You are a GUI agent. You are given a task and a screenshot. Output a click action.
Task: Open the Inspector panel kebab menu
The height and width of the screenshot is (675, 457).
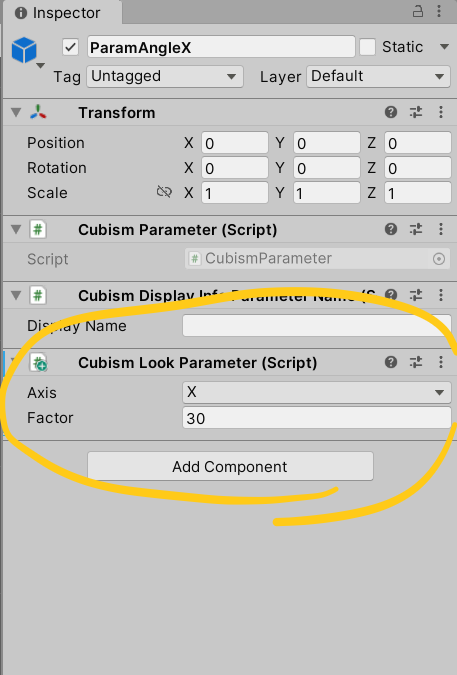click(x=439, y=12)
